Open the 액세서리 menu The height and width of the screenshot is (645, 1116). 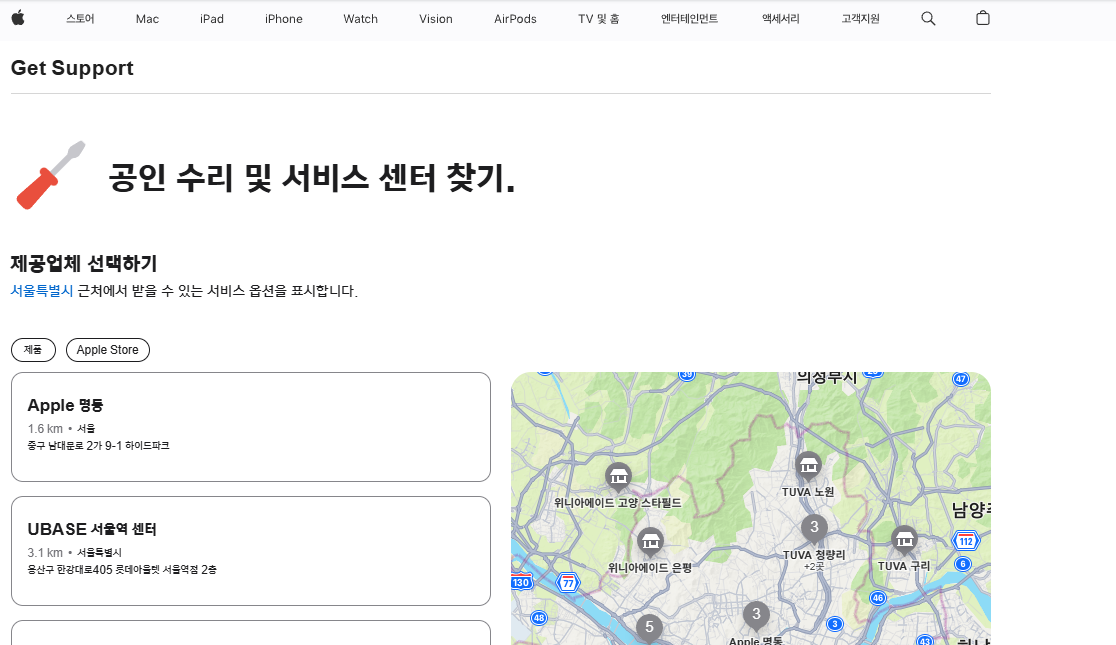pyautogui.click(x=781, y=19)
